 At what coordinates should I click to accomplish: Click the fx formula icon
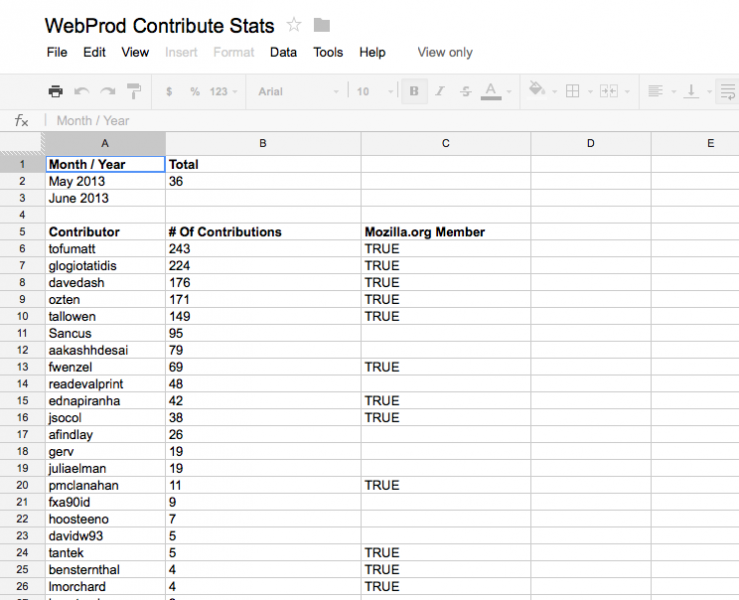[22, 121]
